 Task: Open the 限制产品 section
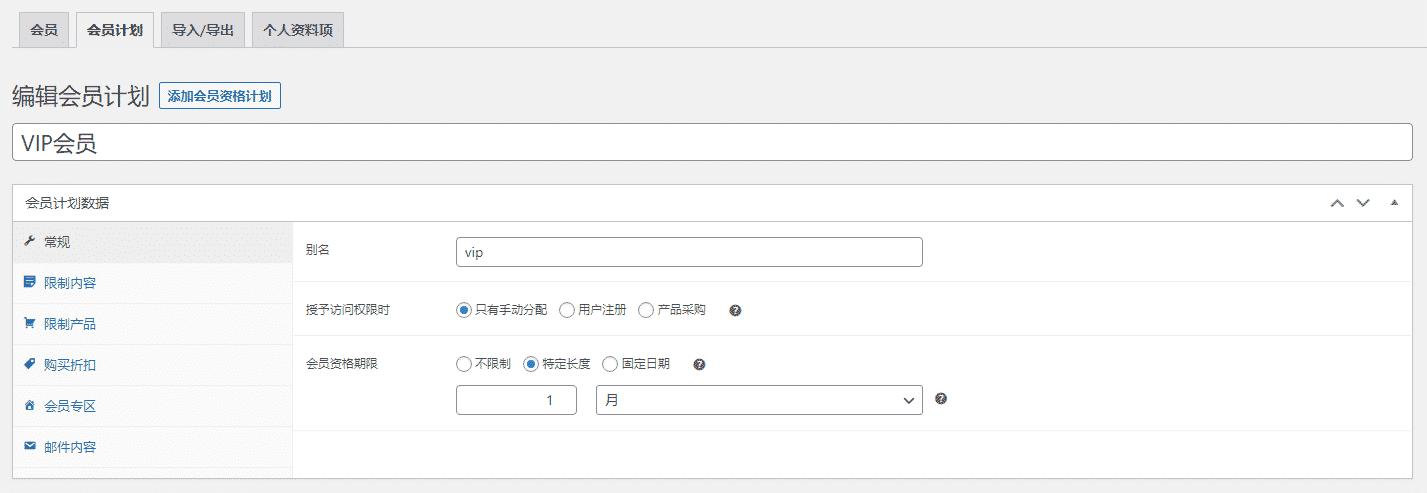[x=152, y=324]
